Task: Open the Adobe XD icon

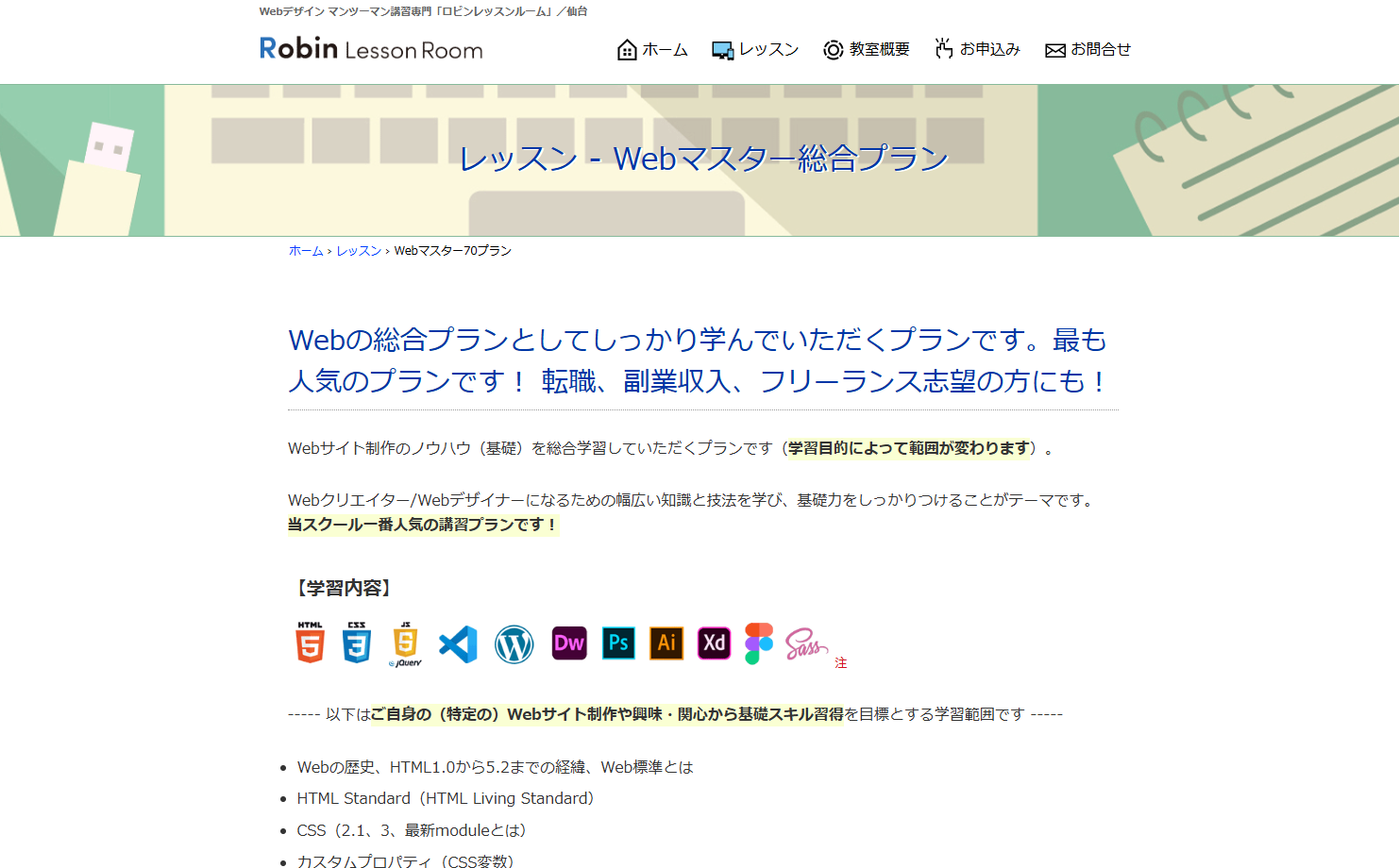Action: tap(714, 643)
